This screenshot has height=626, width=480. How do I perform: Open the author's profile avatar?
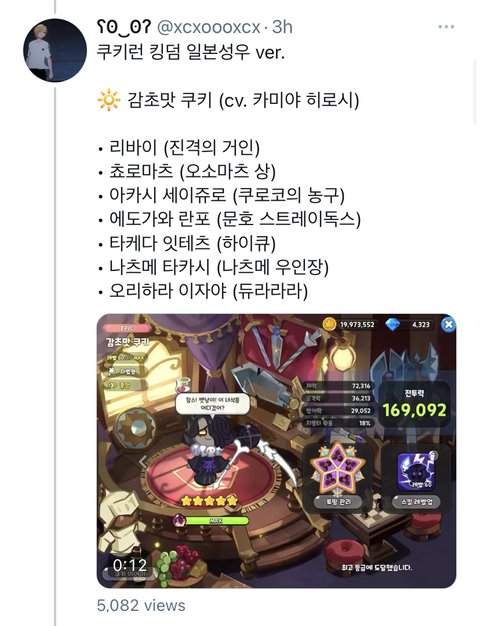[x=55, y=50]
